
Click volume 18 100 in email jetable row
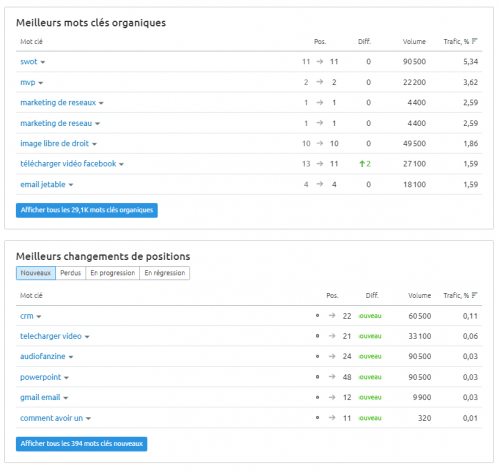[x=414, y=184]
